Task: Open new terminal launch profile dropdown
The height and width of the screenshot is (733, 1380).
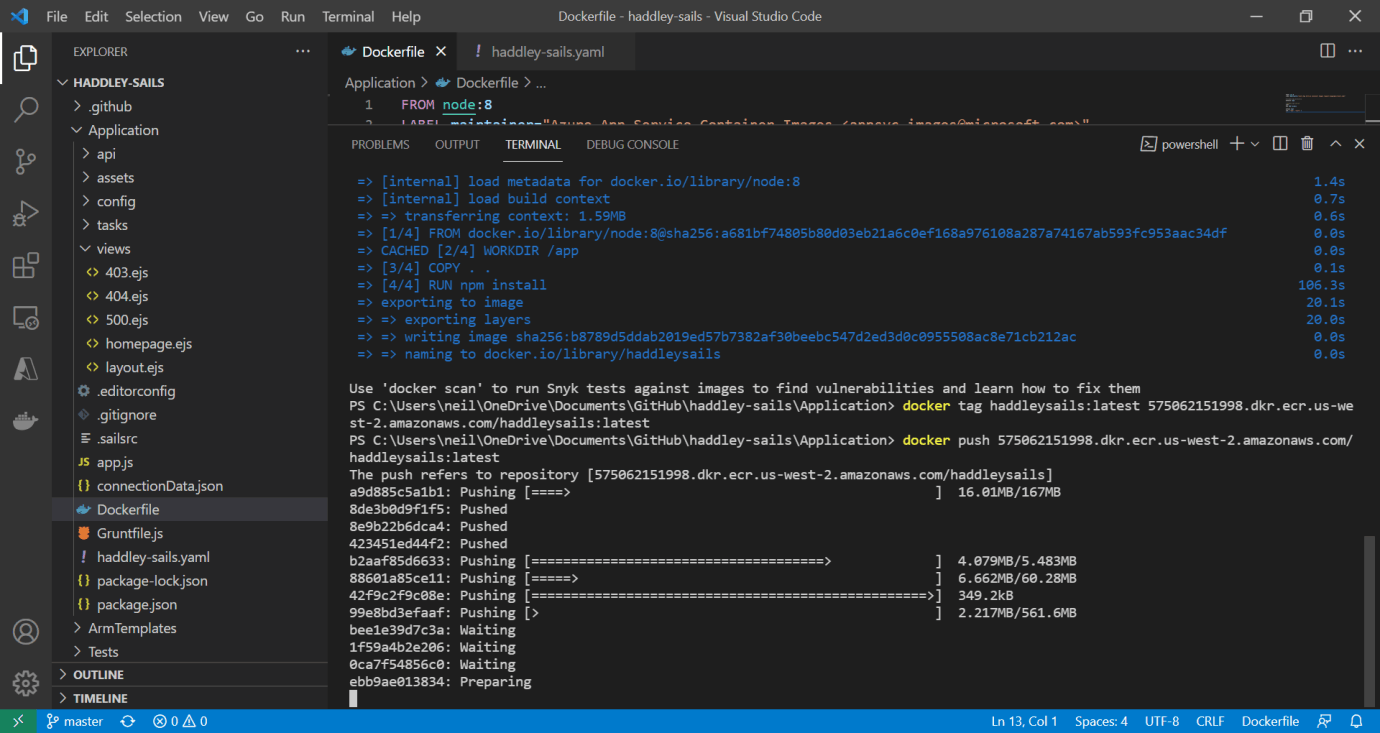Action: pyautogui.click(x=1255, y=144)
